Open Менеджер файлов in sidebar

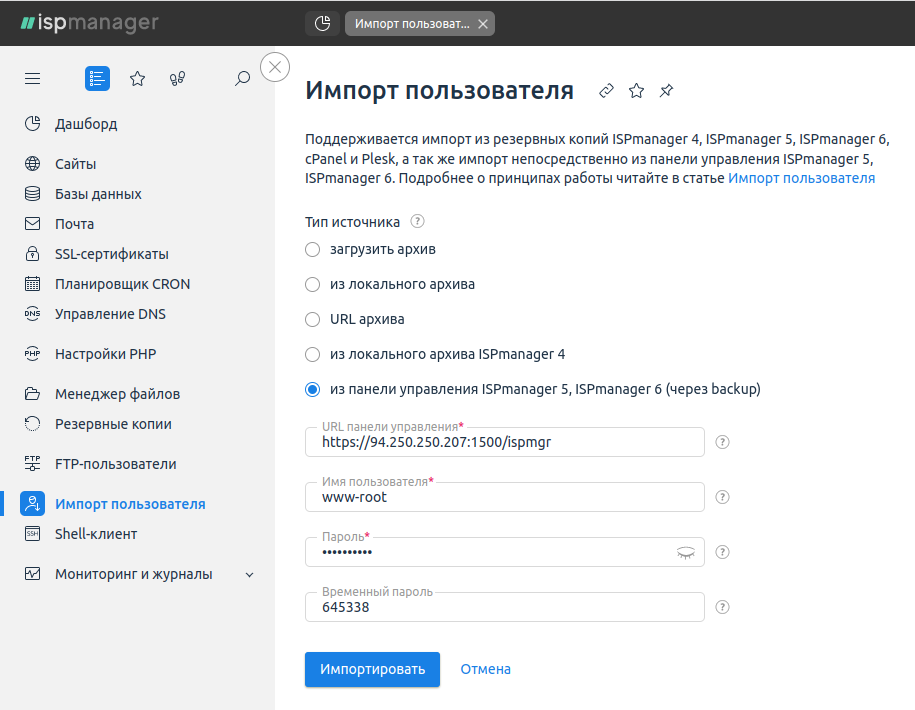tap(117, 394)
